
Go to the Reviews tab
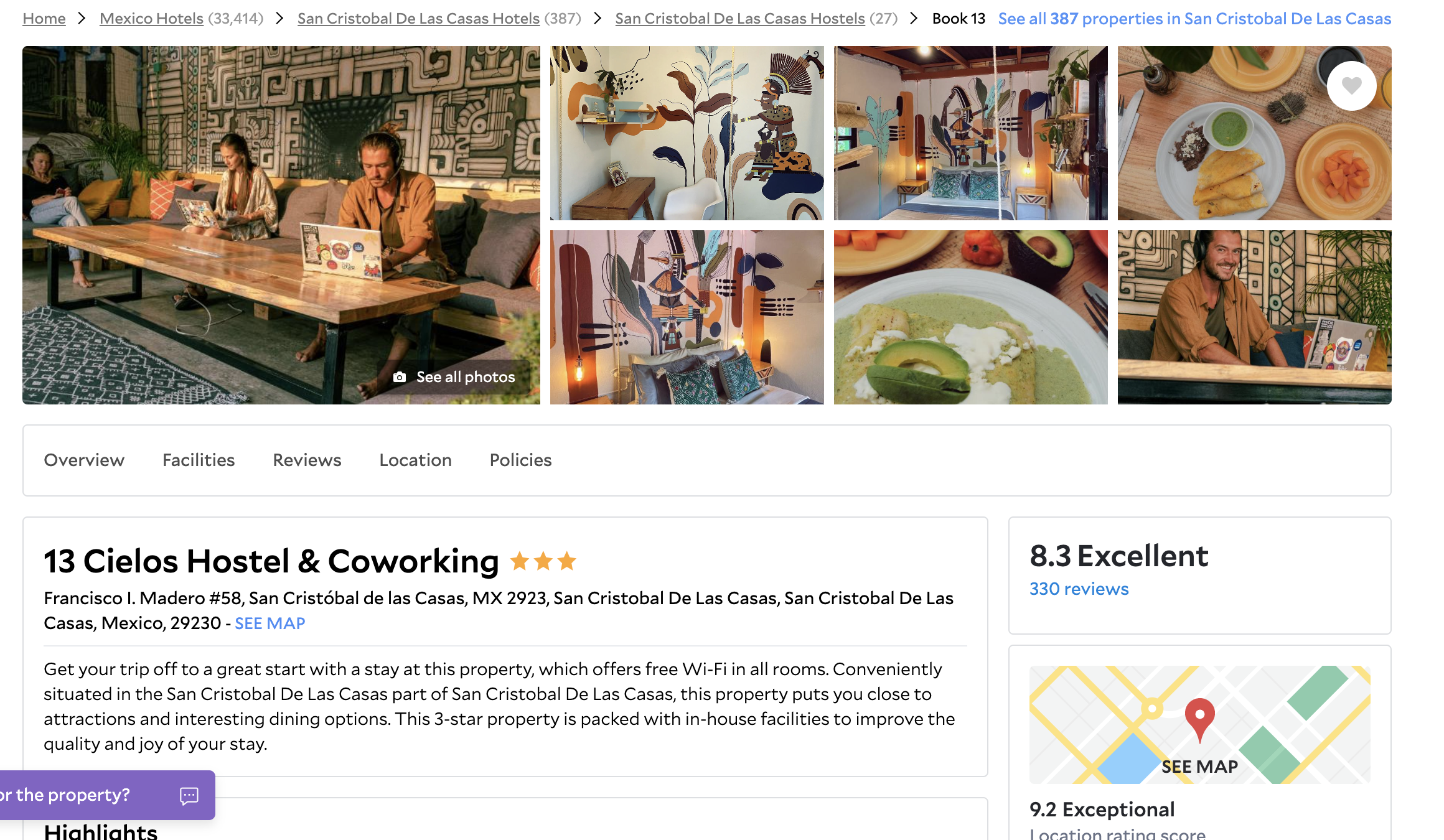tap(307, 460)
